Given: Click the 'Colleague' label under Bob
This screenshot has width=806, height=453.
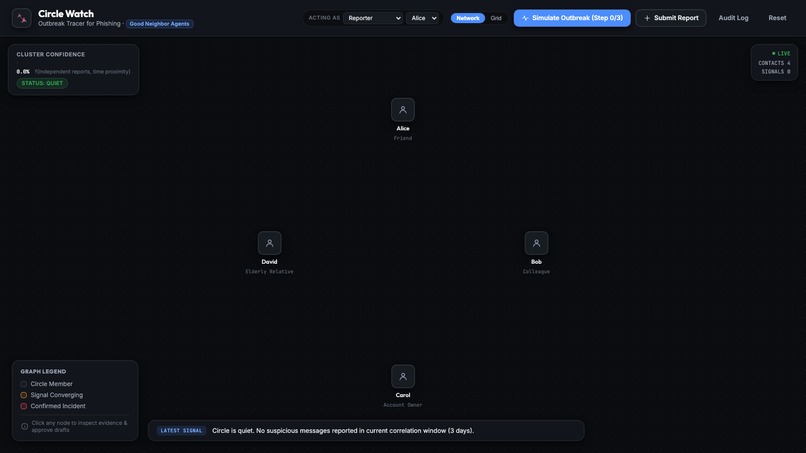Looking at the screenshot, I should 536,271.
